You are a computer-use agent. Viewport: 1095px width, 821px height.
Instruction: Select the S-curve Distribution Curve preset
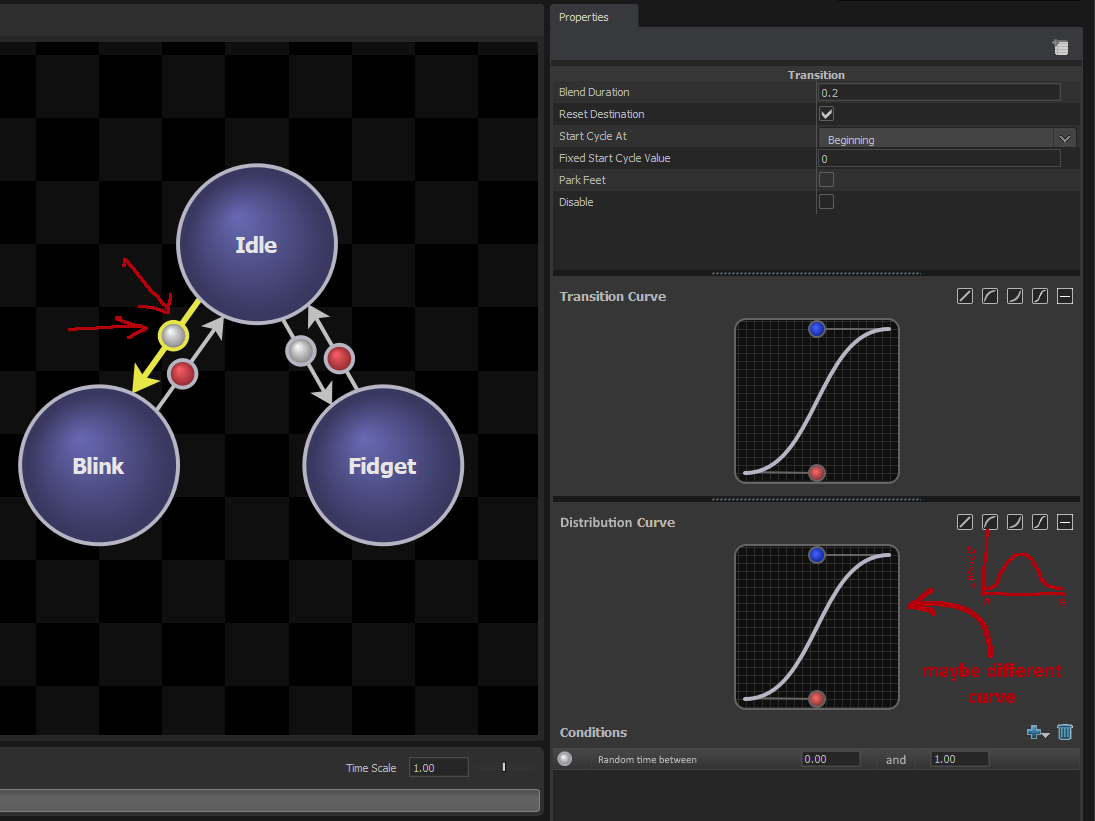point(1040,521)
